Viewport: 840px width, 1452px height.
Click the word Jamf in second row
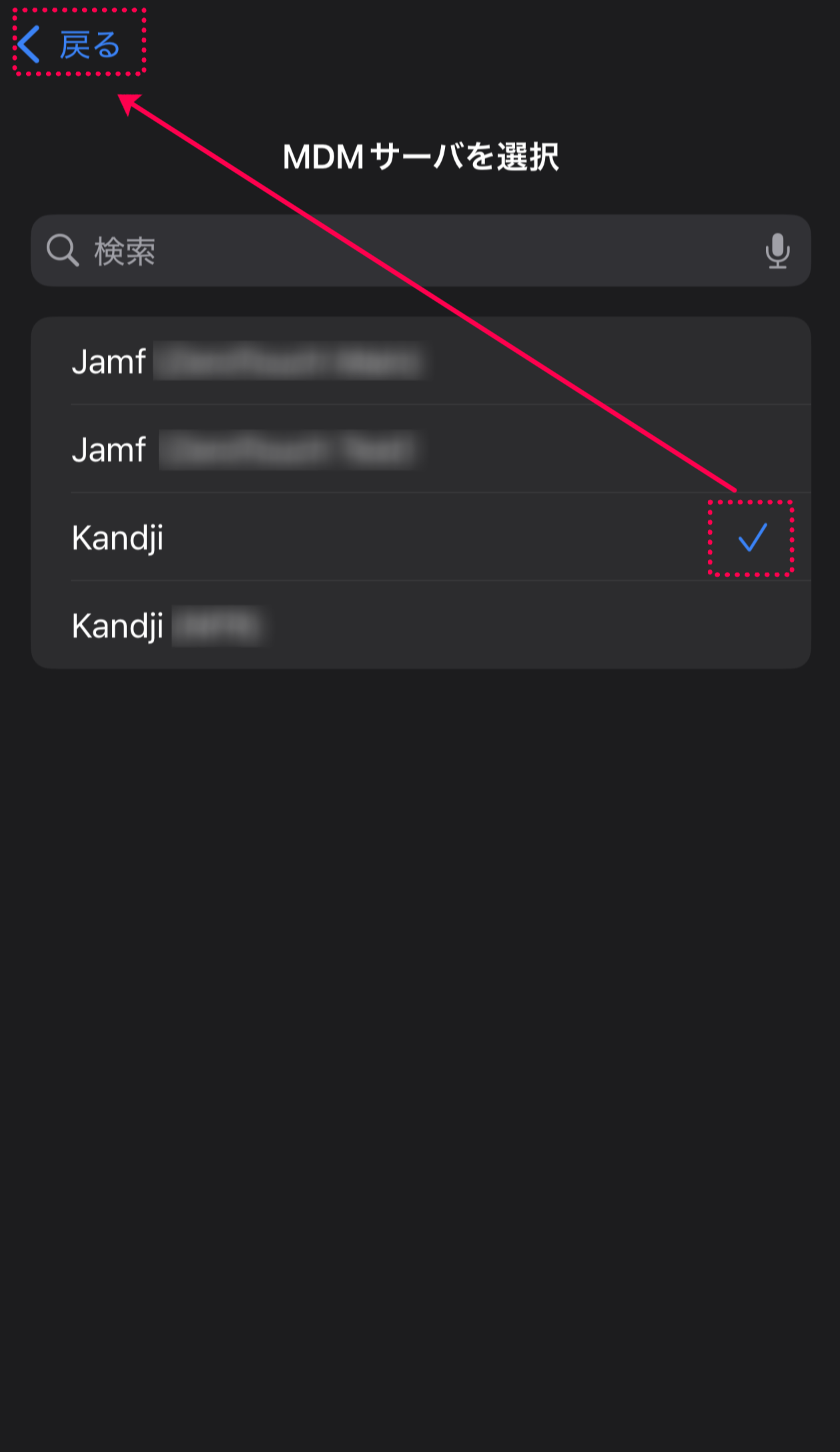pos(109,449)
